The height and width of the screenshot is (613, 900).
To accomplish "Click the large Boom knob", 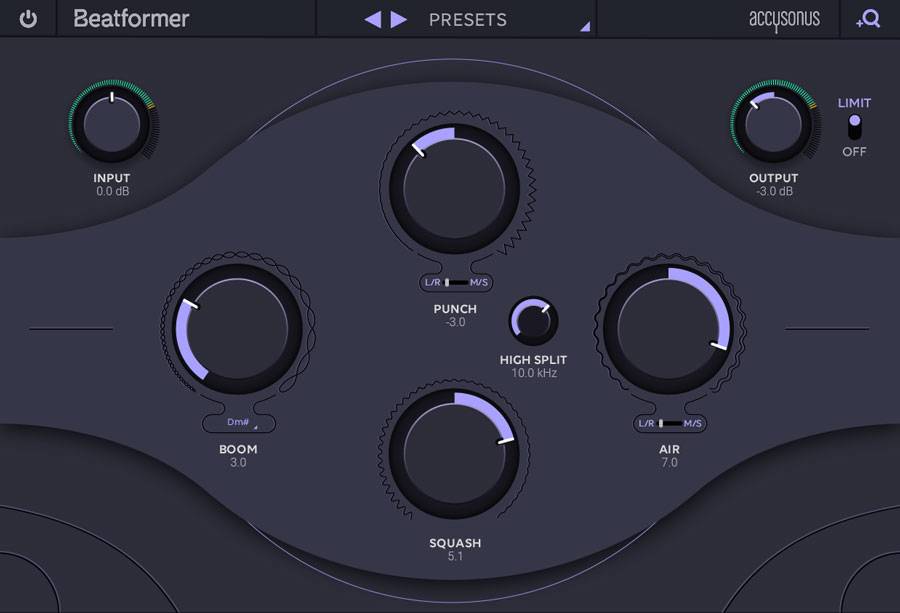I will click(239, 330).
